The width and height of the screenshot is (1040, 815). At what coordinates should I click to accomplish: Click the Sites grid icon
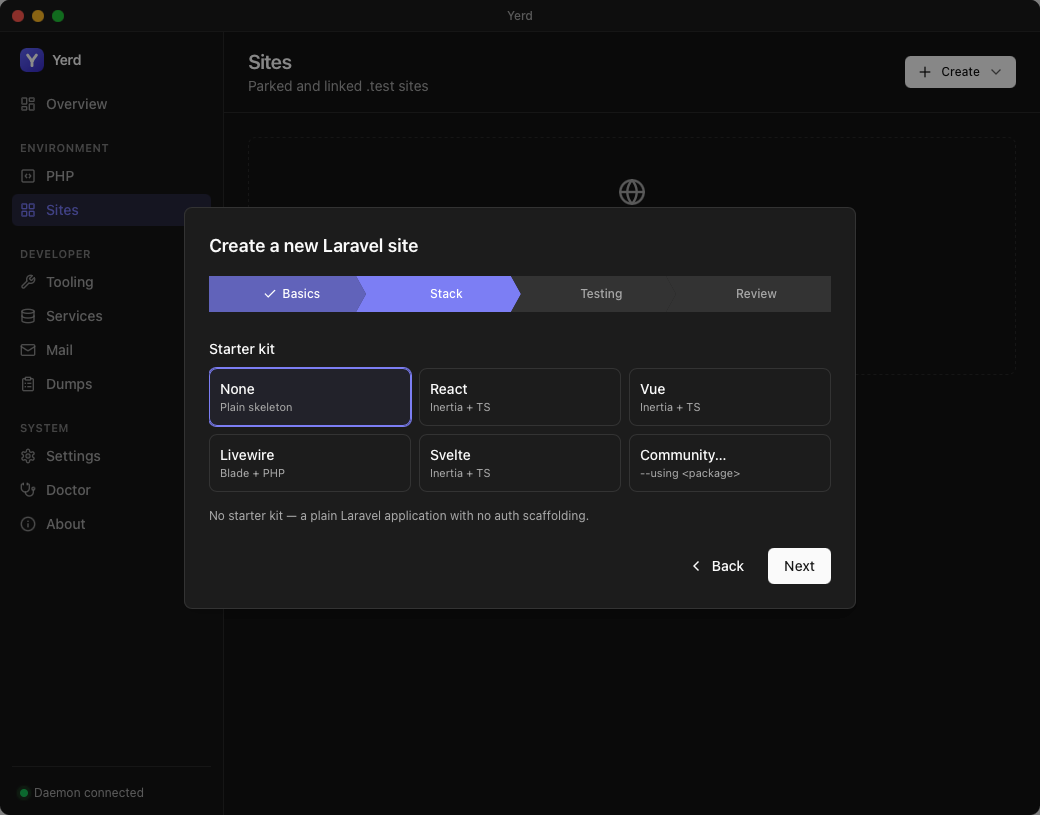(28, 210)
